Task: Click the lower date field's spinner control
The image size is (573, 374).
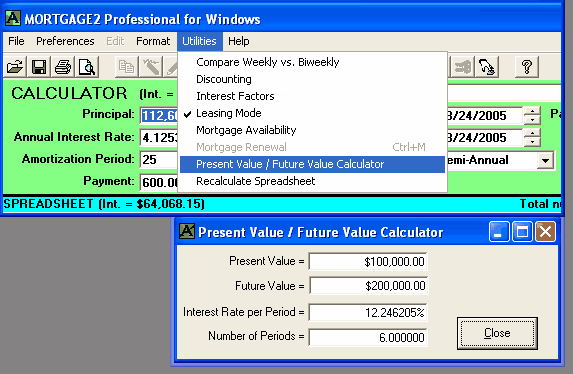Action: 532,137
